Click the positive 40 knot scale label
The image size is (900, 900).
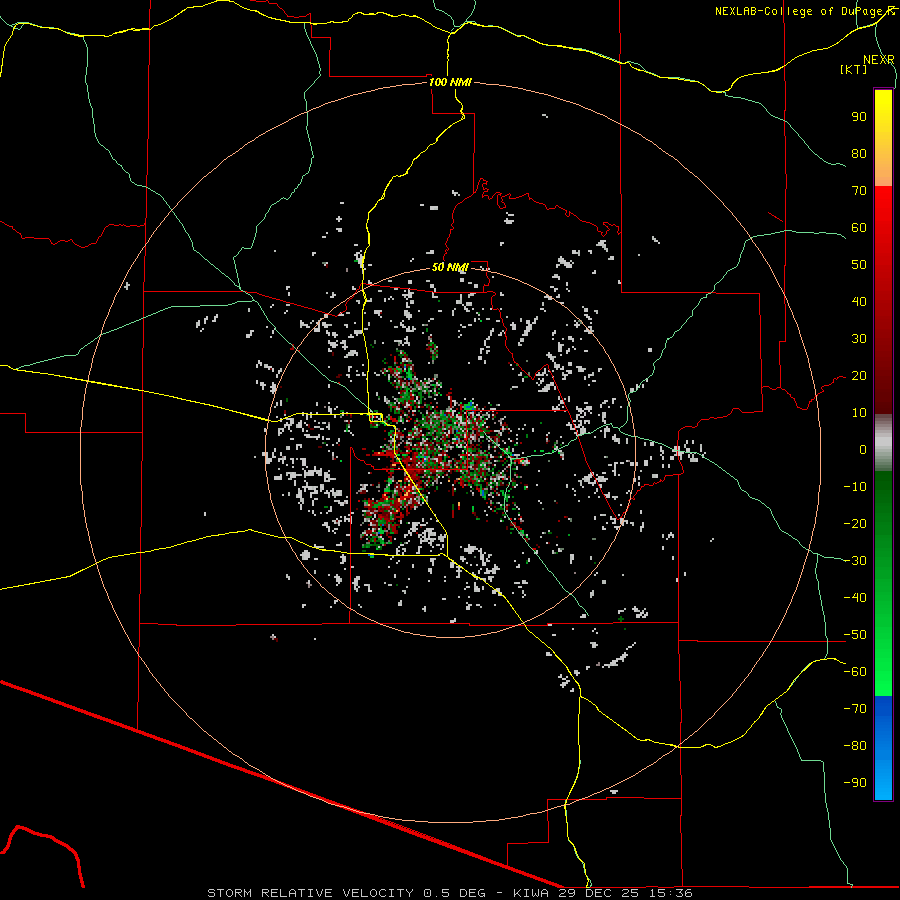point(859,301)
